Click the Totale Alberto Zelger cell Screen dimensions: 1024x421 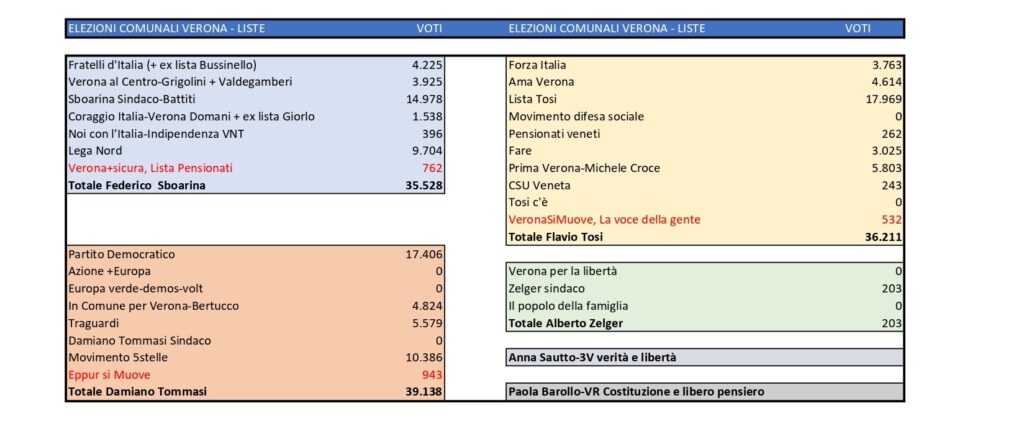point(566,323)
